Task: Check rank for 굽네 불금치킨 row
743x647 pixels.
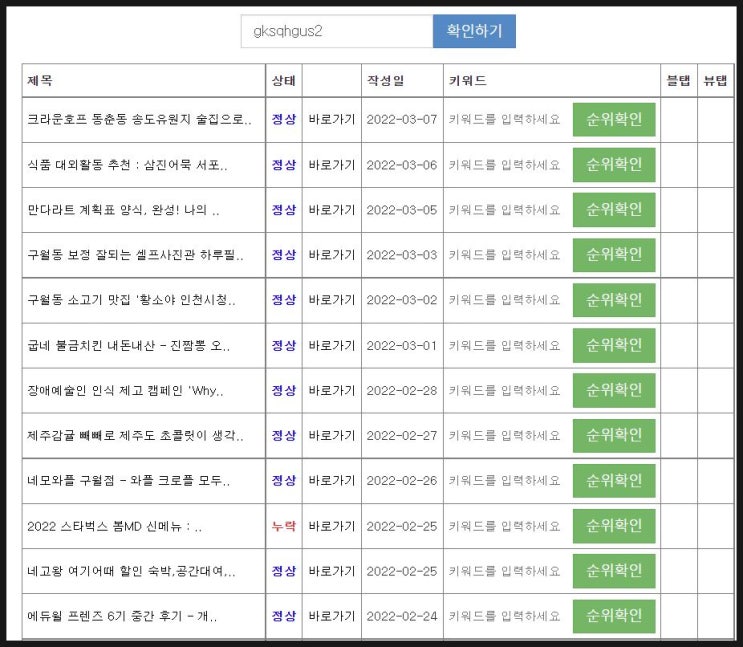Action: [614, 345]
